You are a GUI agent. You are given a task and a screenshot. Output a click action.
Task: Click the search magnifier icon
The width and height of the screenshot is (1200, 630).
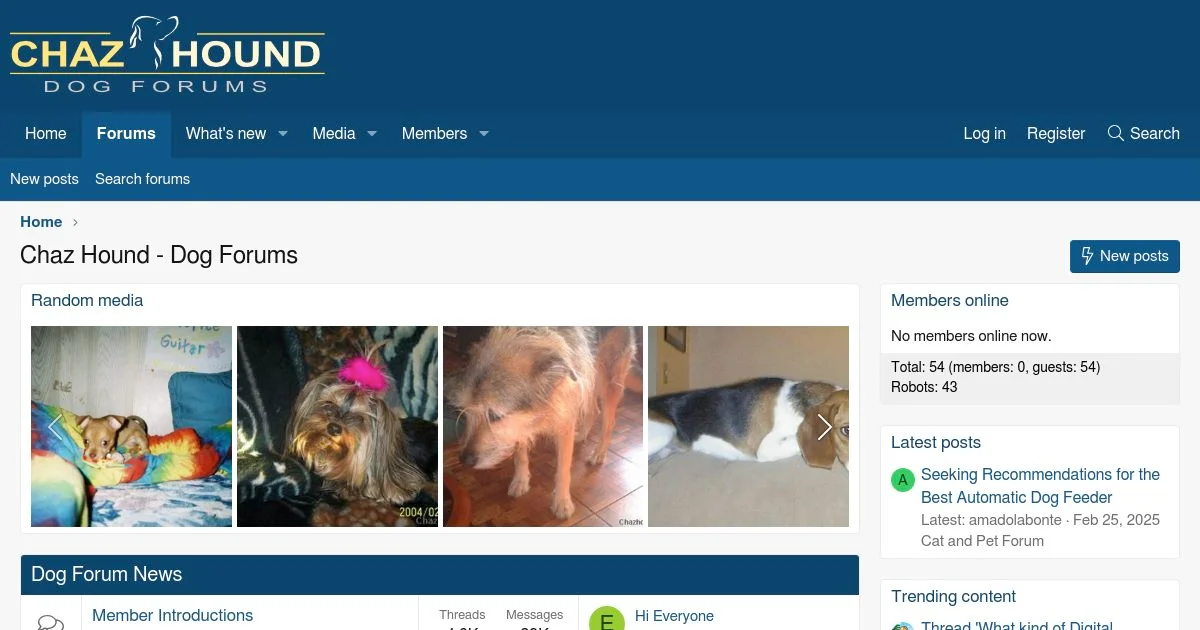1116,133
